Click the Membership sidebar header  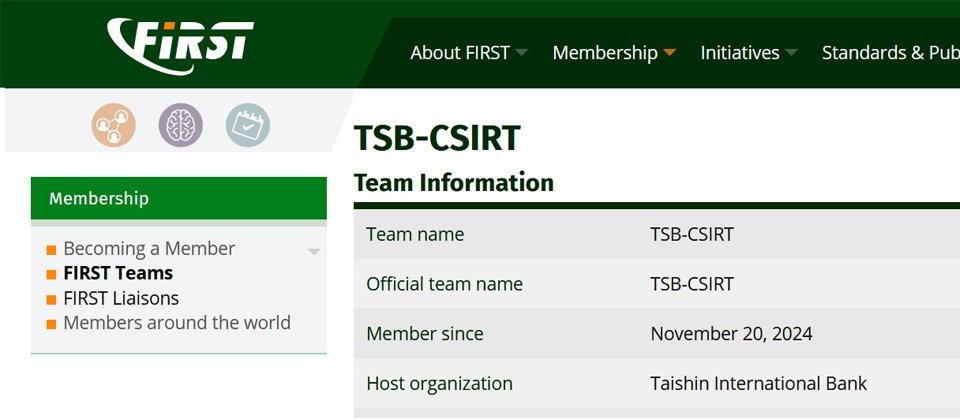179,198
